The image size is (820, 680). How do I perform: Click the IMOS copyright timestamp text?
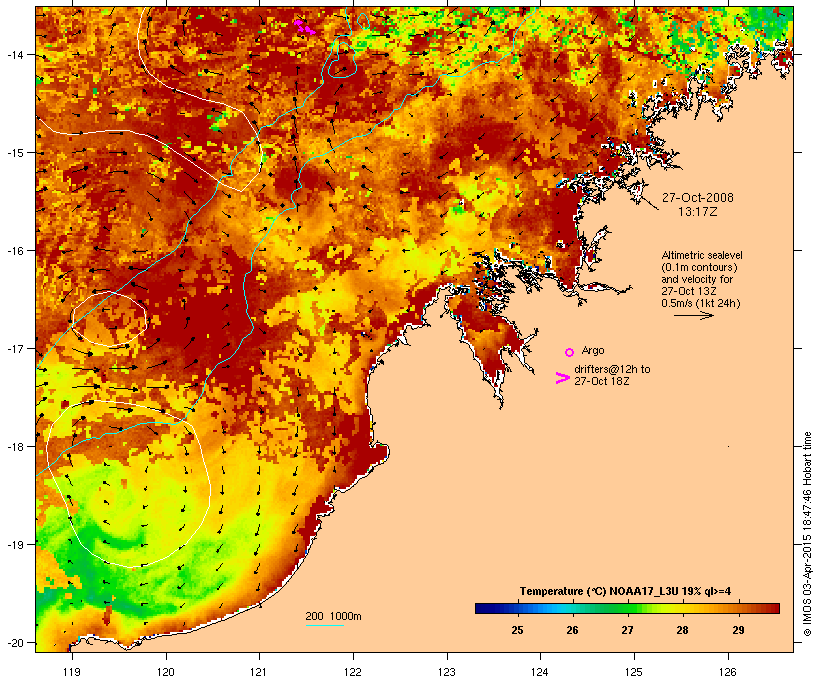point(807,534)
